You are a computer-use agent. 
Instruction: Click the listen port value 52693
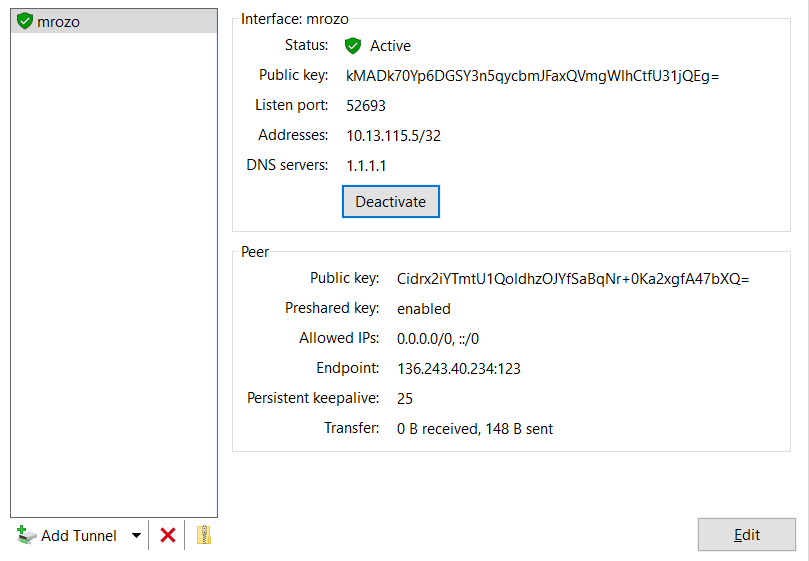tap(366, 106)
